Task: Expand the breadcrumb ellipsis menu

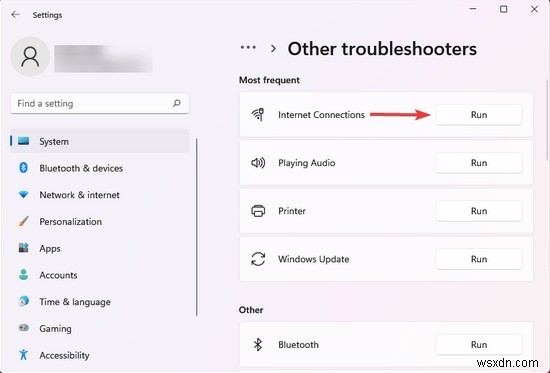Action: click(x=248, y=47)
